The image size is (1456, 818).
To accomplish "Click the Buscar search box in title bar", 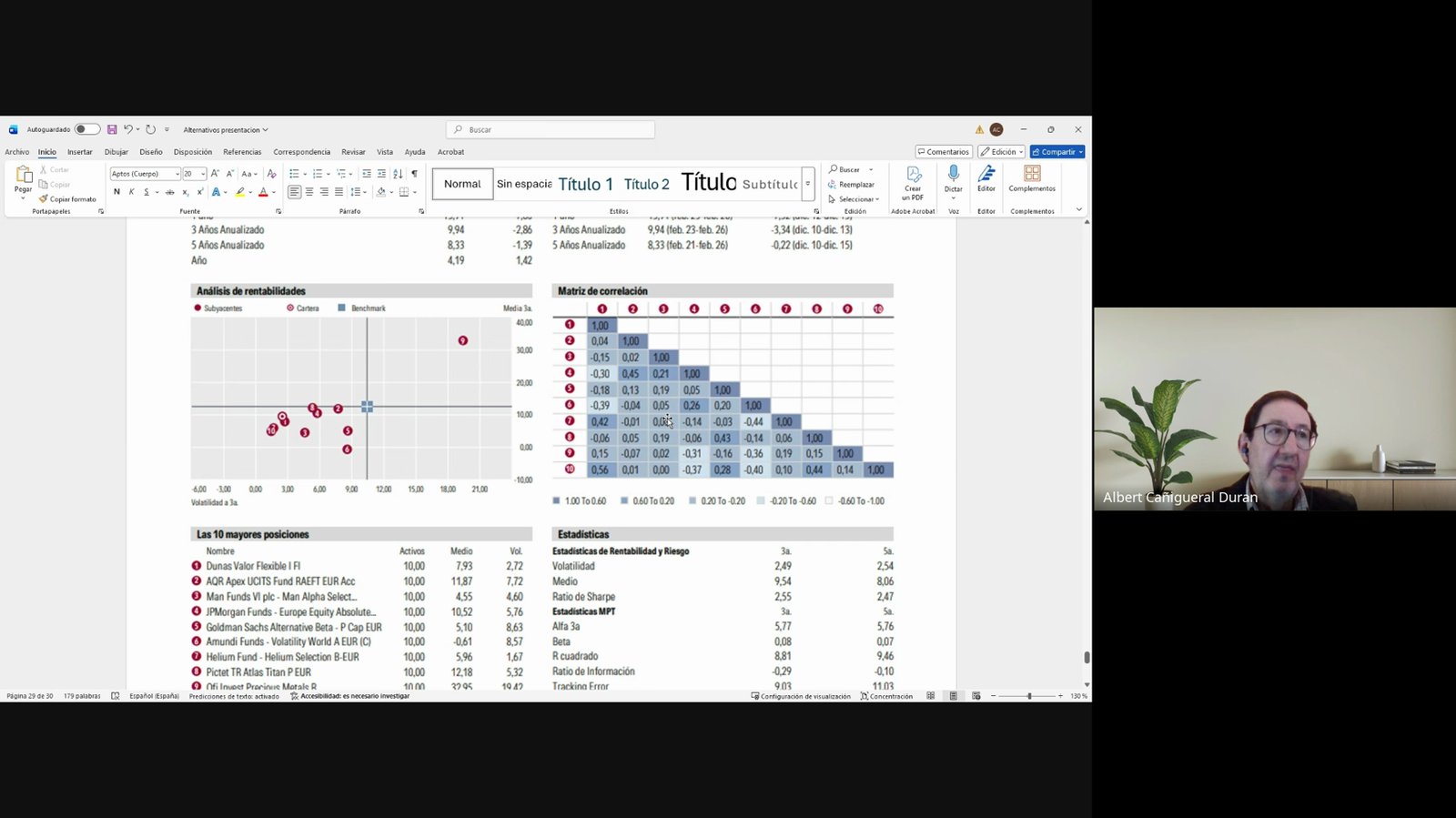I will 551,130.
